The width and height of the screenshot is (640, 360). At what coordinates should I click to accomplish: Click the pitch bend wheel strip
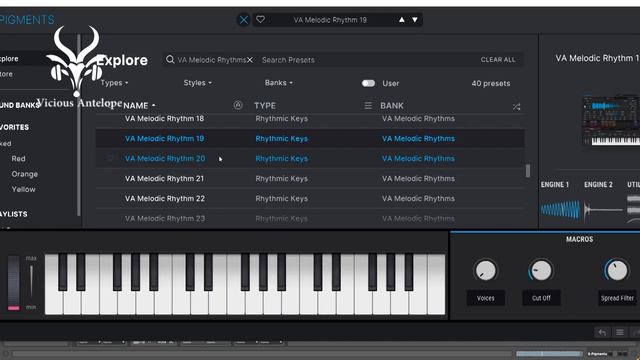pyautogui.click(x=13, y=282)
